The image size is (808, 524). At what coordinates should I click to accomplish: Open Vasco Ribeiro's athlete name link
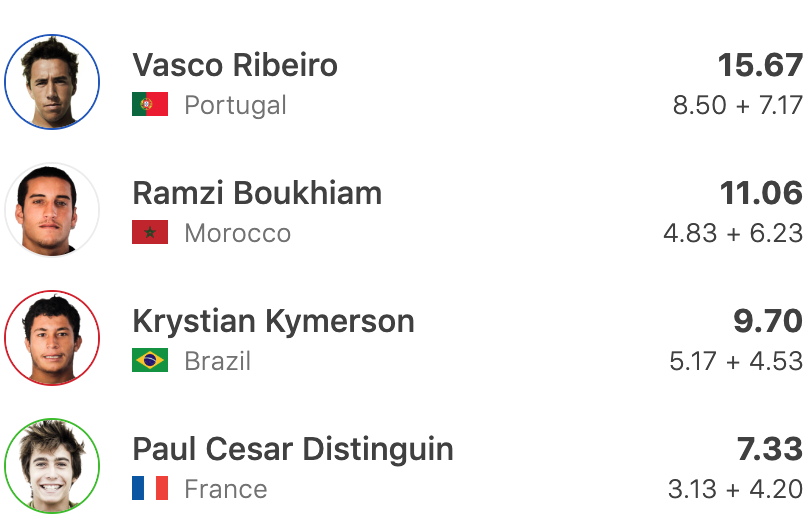(x=235, y=65)
